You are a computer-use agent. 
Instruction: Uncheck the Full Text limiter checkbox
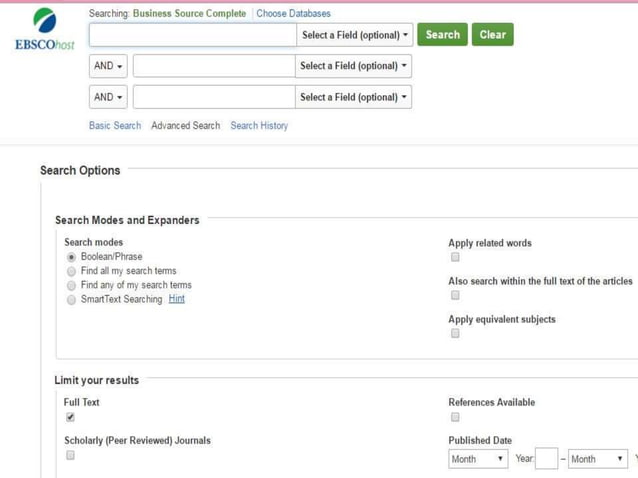pyautogui.click(x=70, y=417)
